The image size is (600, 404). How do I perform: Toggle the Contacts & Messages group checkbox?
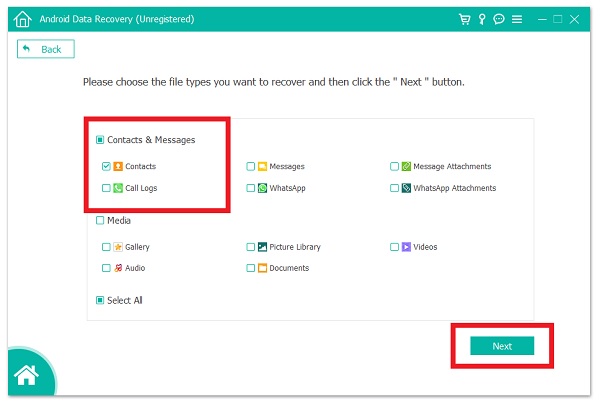coord(100,140)
